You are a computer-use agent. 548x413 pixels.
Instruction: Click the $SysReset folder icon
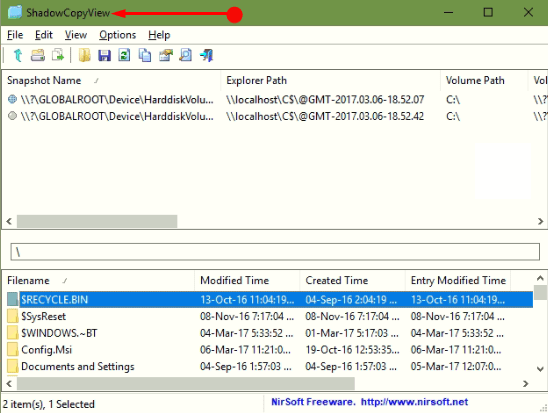(x=13, y=316)
